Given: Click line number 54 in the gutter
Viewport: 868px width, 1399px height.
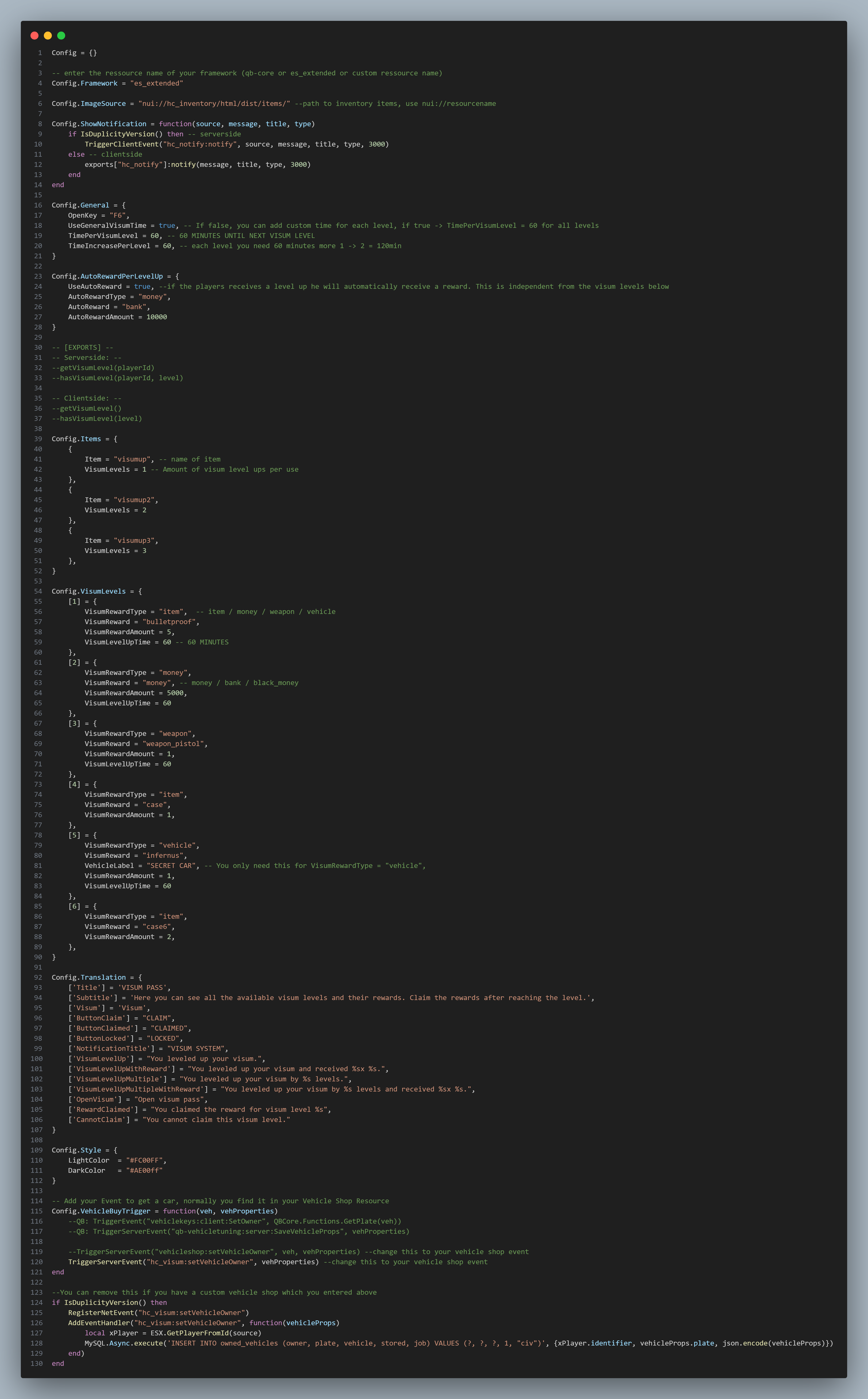Looking at the screenshot, I should coord(38,591).
